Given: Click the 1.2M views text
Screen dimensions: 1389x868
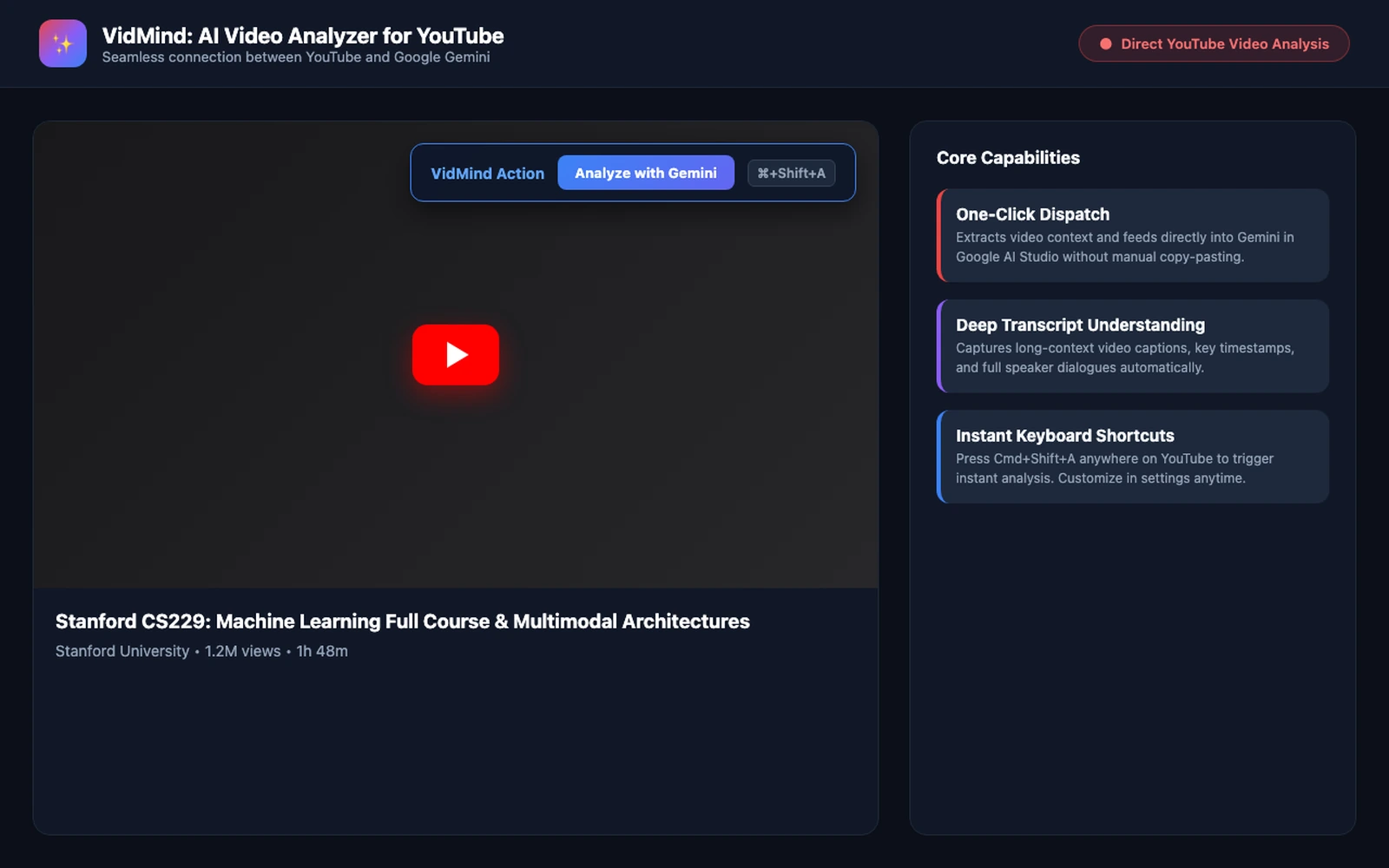Looking at the screenshot, I should (x=243, y=651).
